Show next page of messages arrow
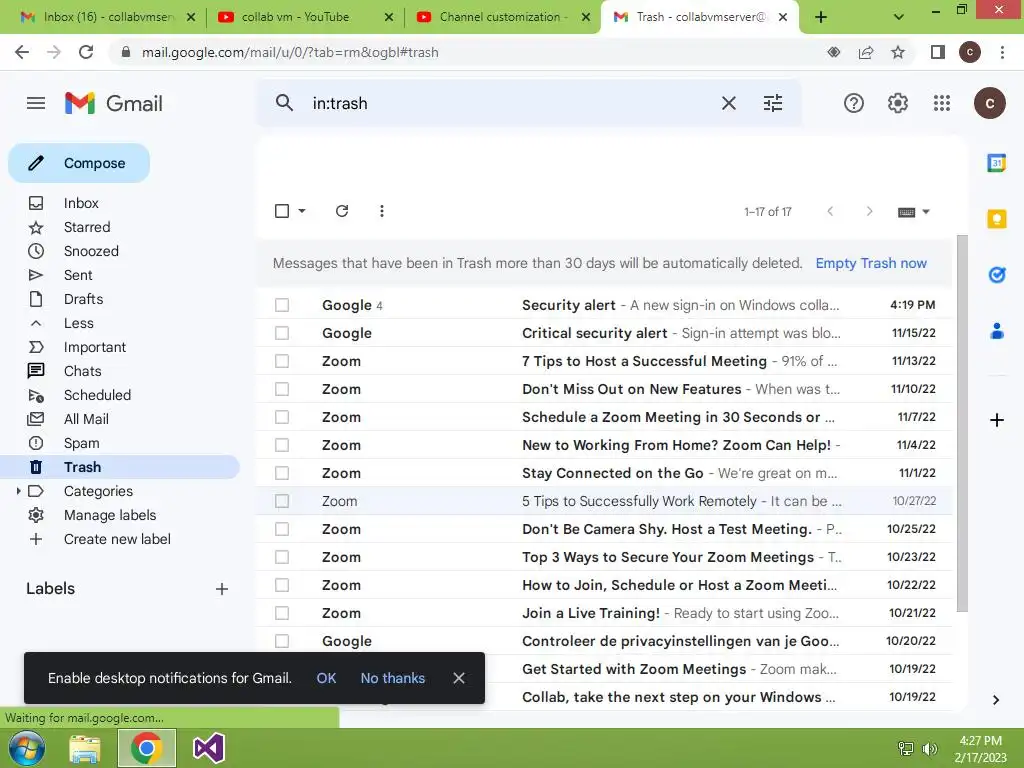 (x=869, y=211)
